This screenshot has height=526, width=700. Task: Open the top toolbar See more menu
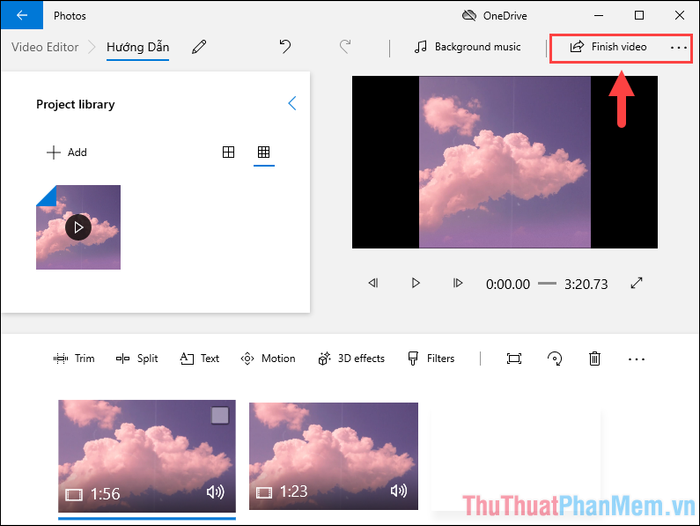(x=679, y=47)
